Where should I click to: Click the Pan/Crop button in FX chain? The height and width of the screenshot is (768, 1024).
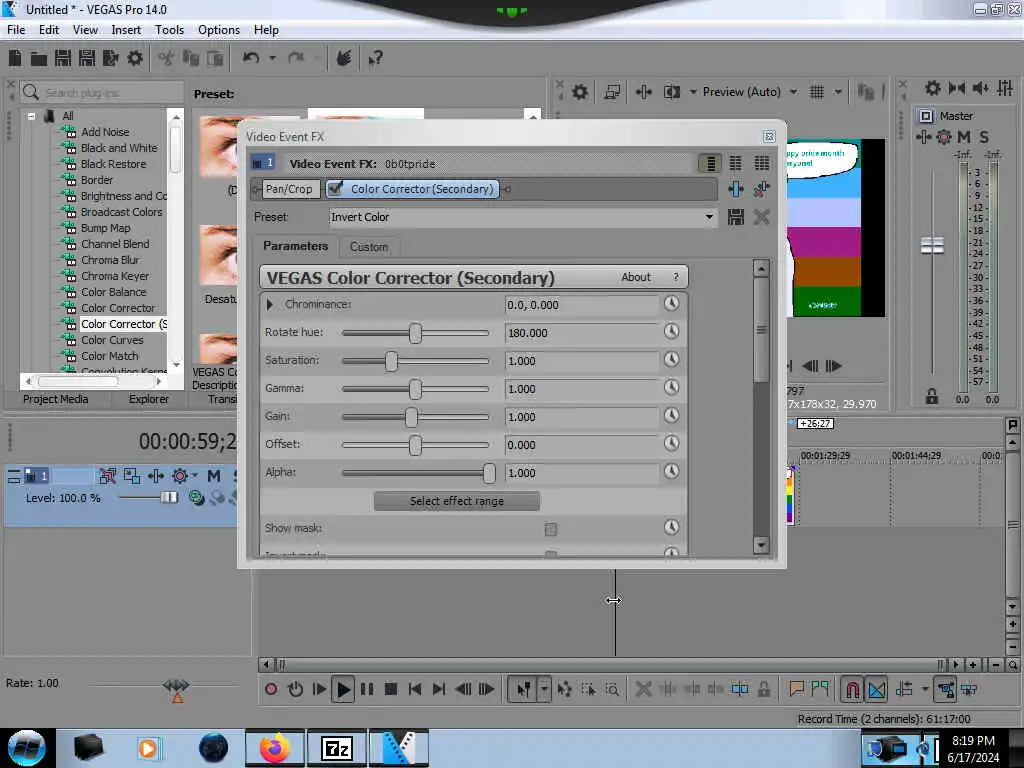289,189
